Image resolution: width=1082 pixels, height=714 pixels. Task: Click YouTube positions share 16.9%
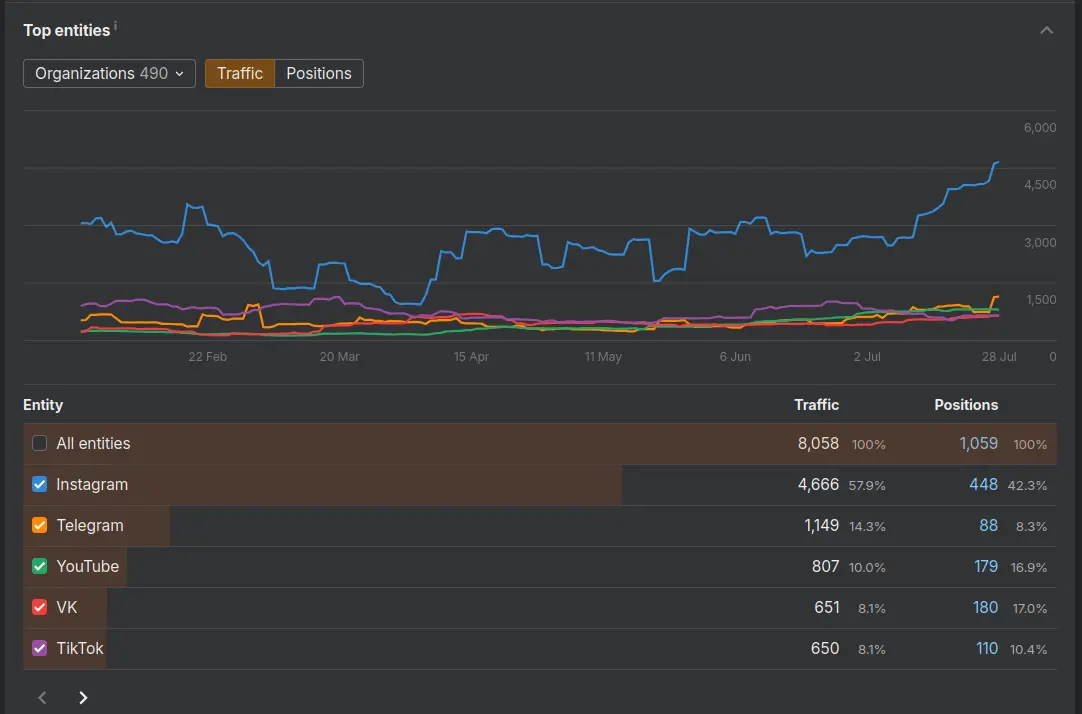pyautogui.click(x=1029, y=568)
